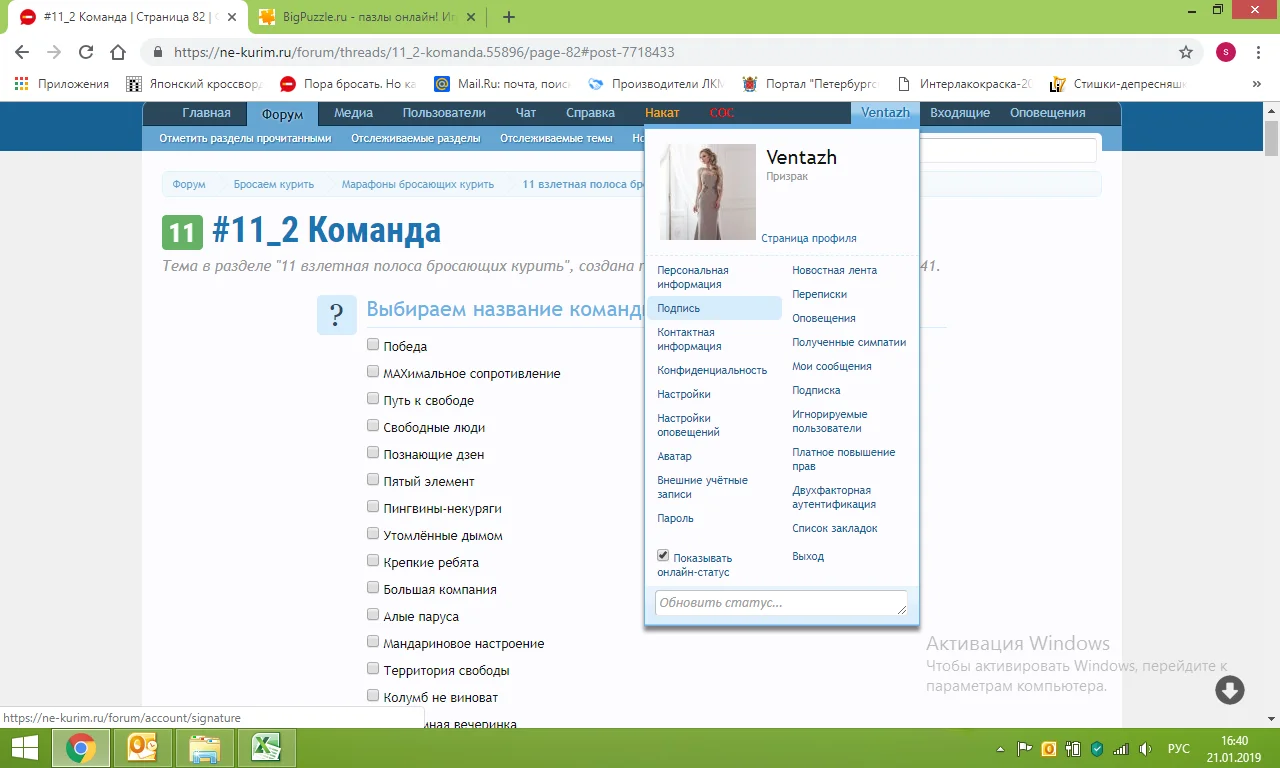Click the Ventazh profile avatar picture
The image size is (1280, 768).
709,192
